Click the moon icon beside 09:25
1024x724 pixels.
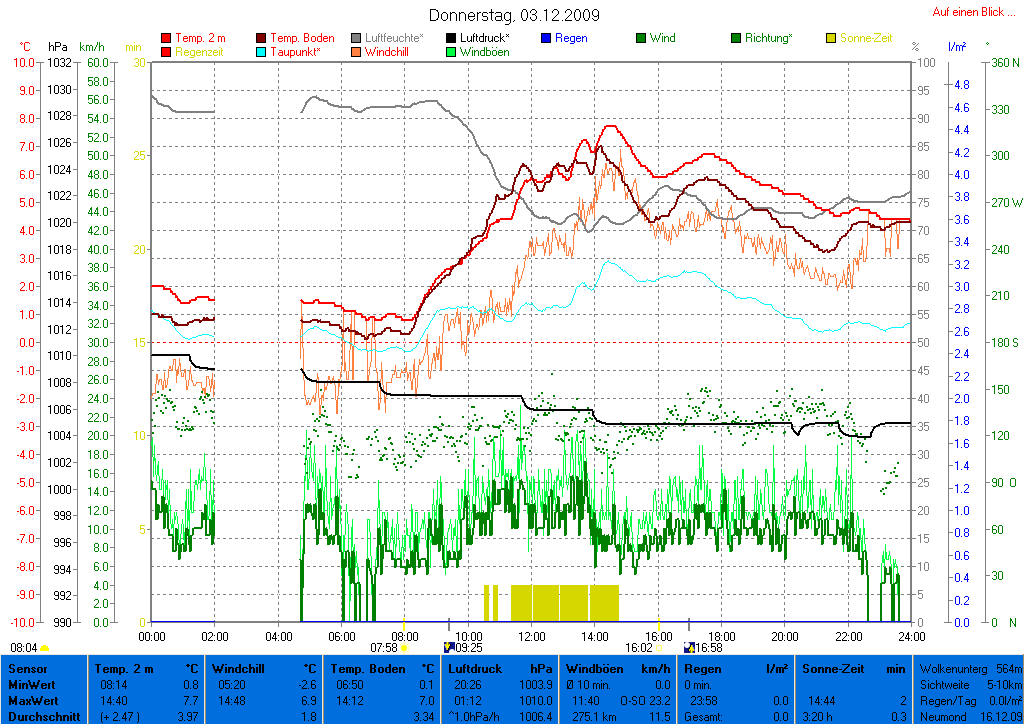[449, 648]
